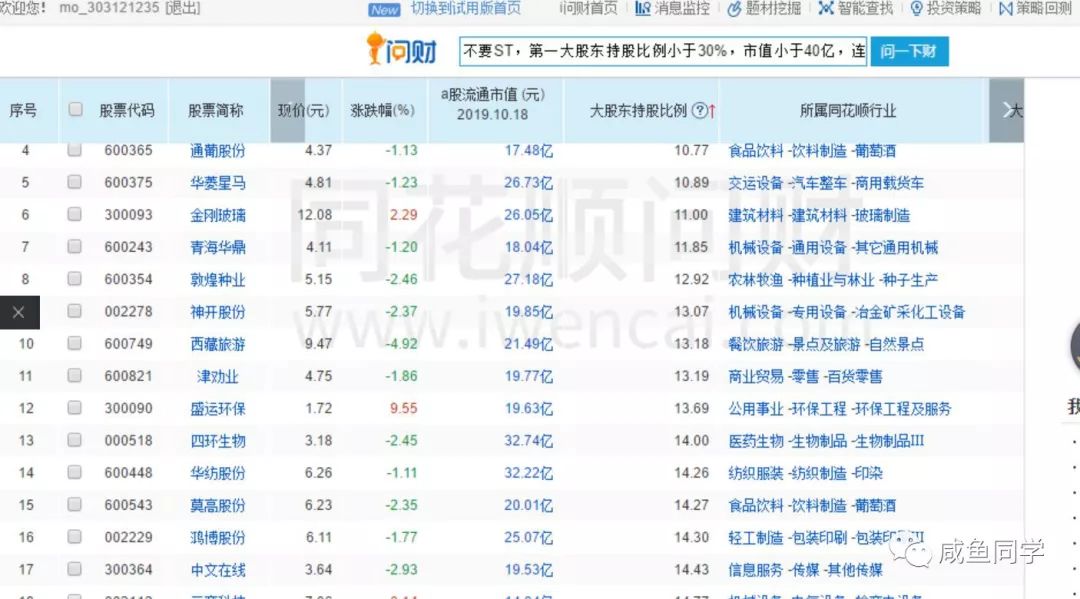
Task: Open stock link 鸿博股份
Action: pos(218,537)
